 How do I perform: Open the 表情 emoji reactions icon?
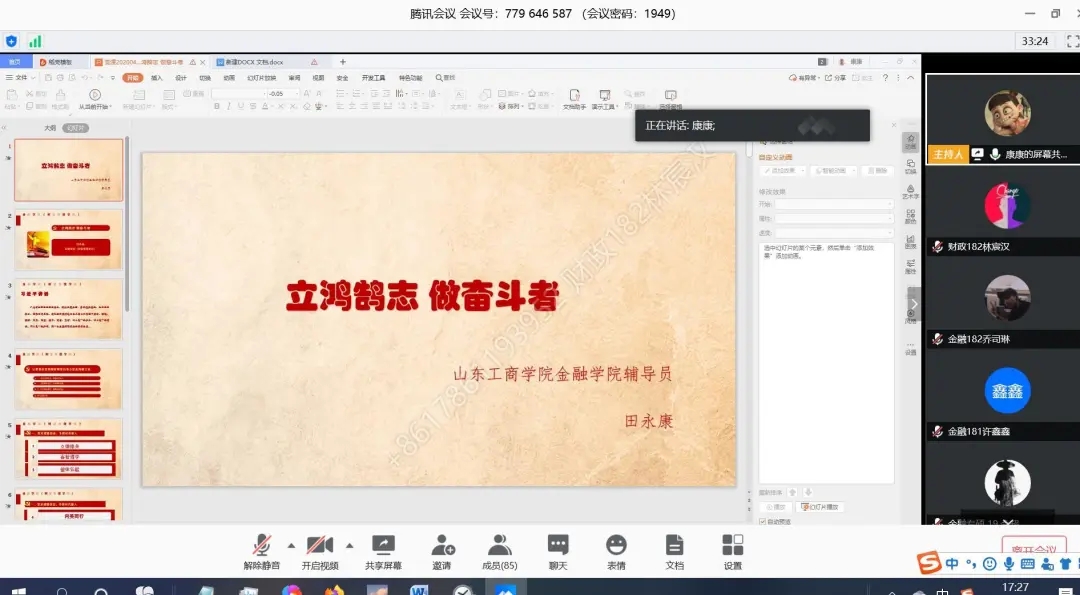tap(616, 545)
